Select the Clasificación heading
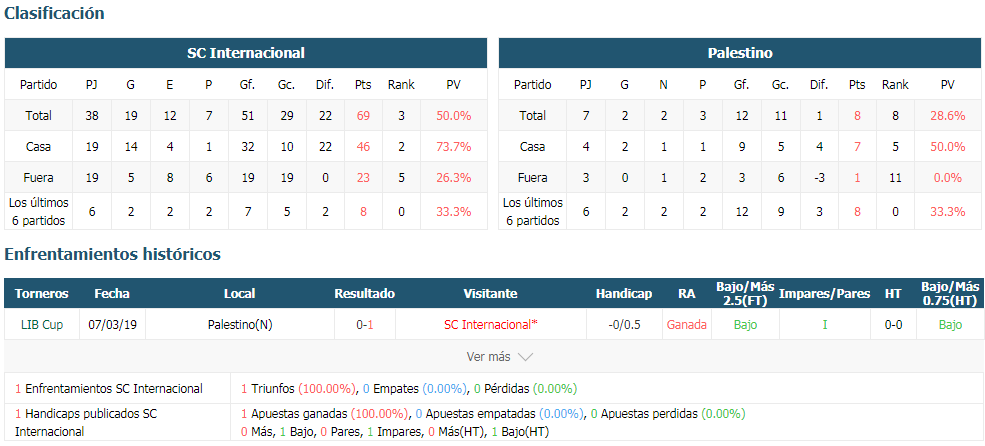 pyautogui.click(x=55, y=13)
